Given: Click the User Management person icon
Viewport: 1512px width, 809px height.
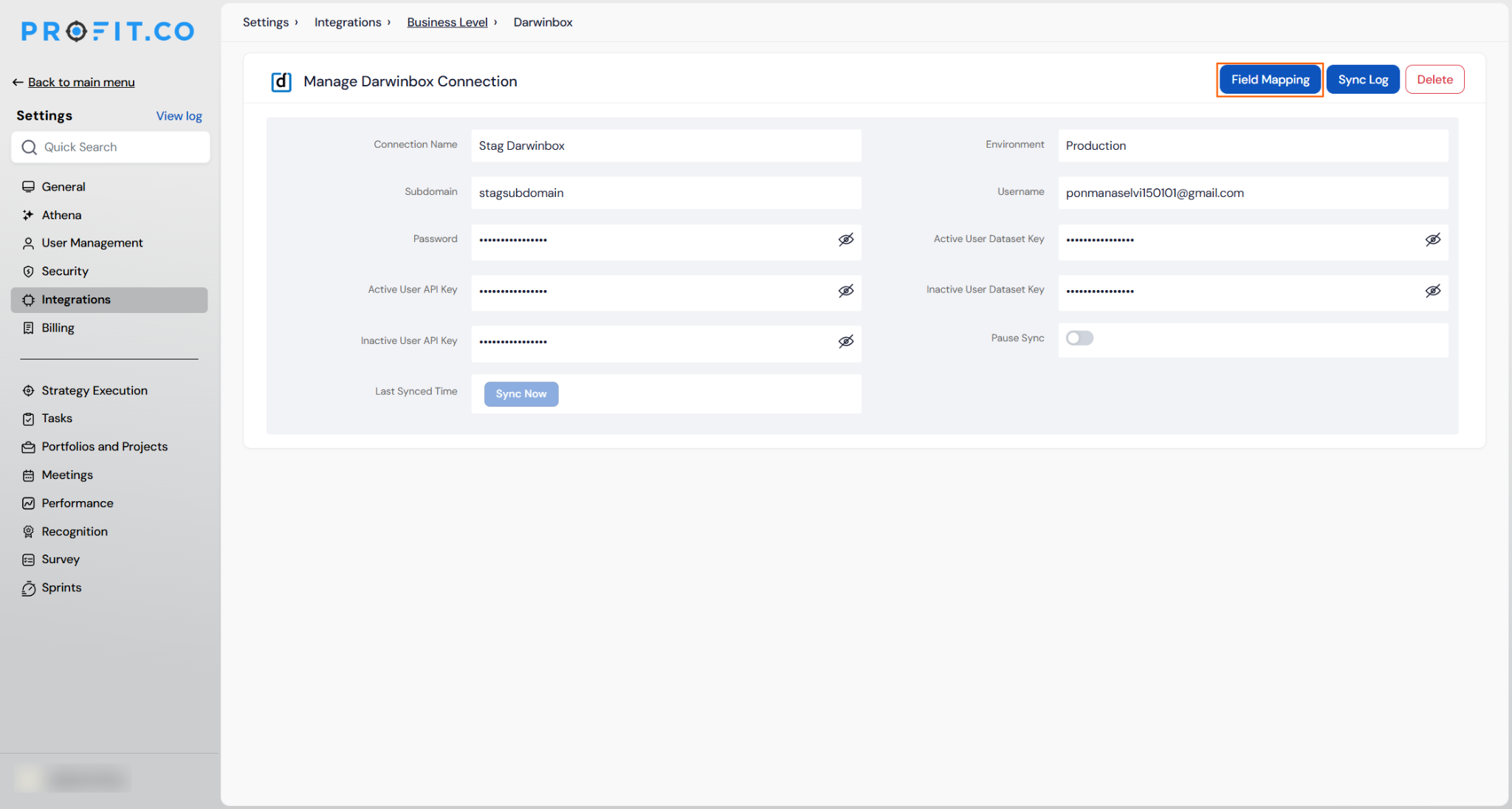Looking at the screenshot, I should pyautogui.click(x=28, y=243).
